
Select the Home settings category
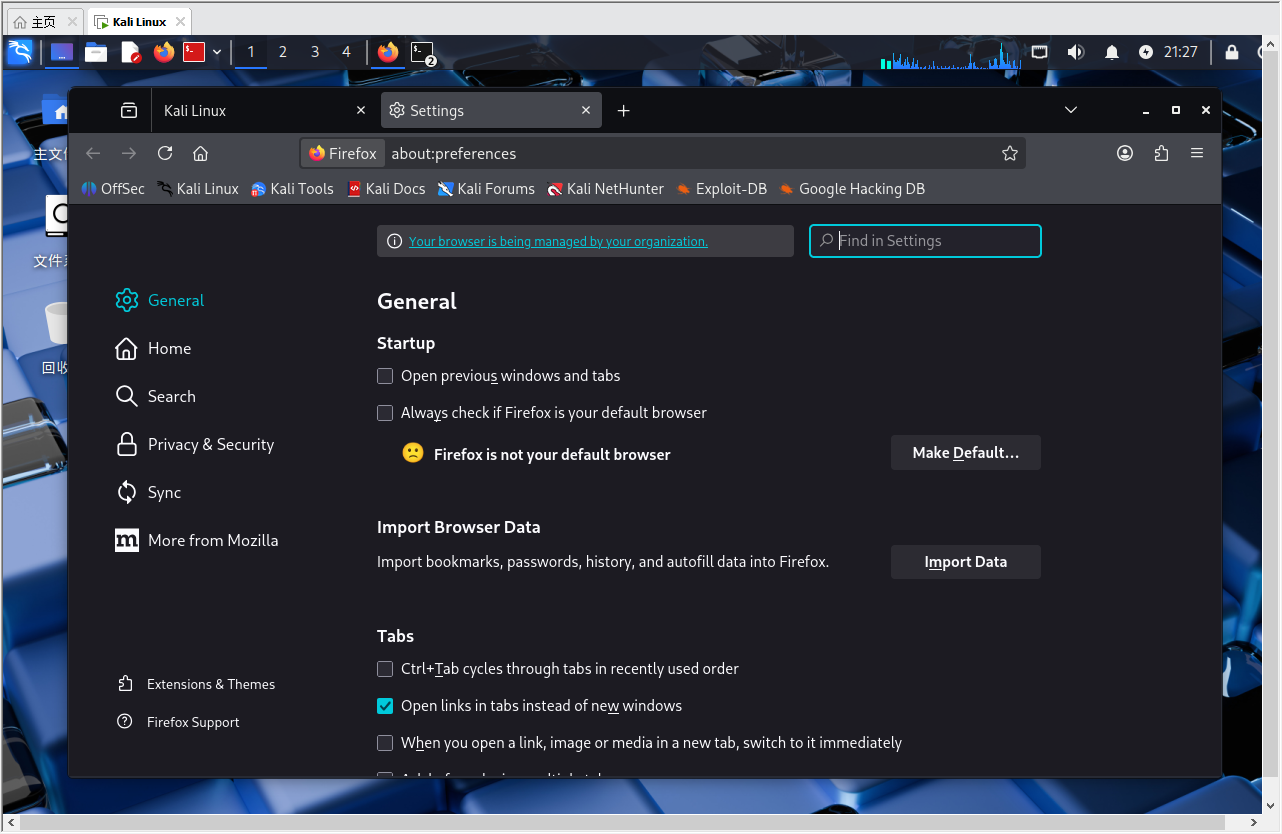pos(154,348)
